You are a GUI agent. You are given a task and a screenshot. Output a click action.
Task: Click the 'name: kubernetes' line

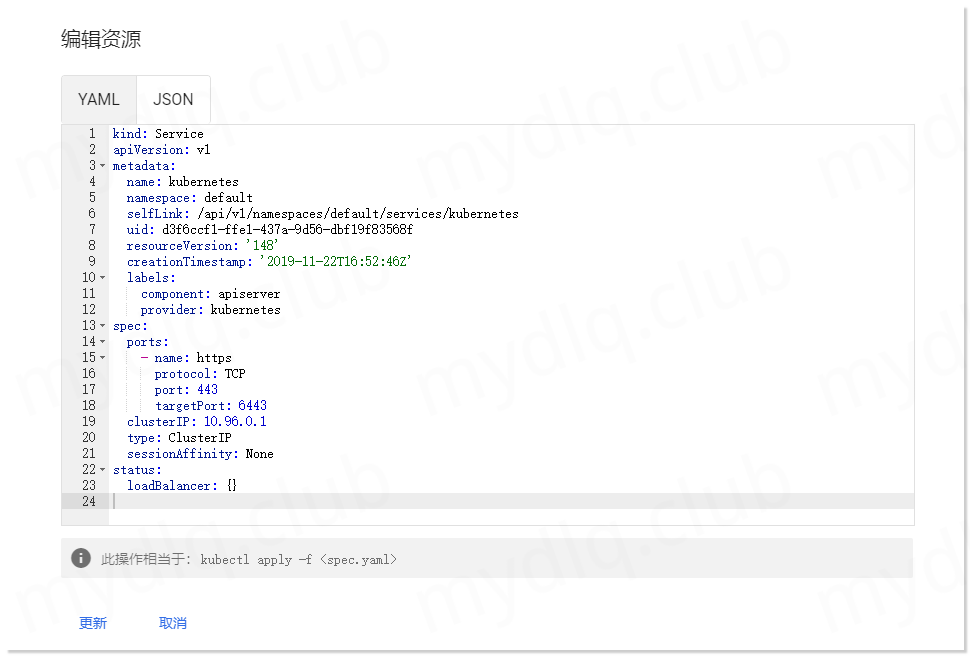coord(182,182)
